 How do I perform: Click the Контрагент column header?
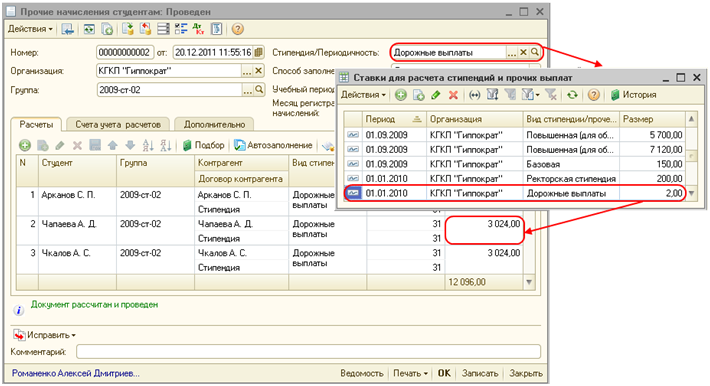(241, 163)
